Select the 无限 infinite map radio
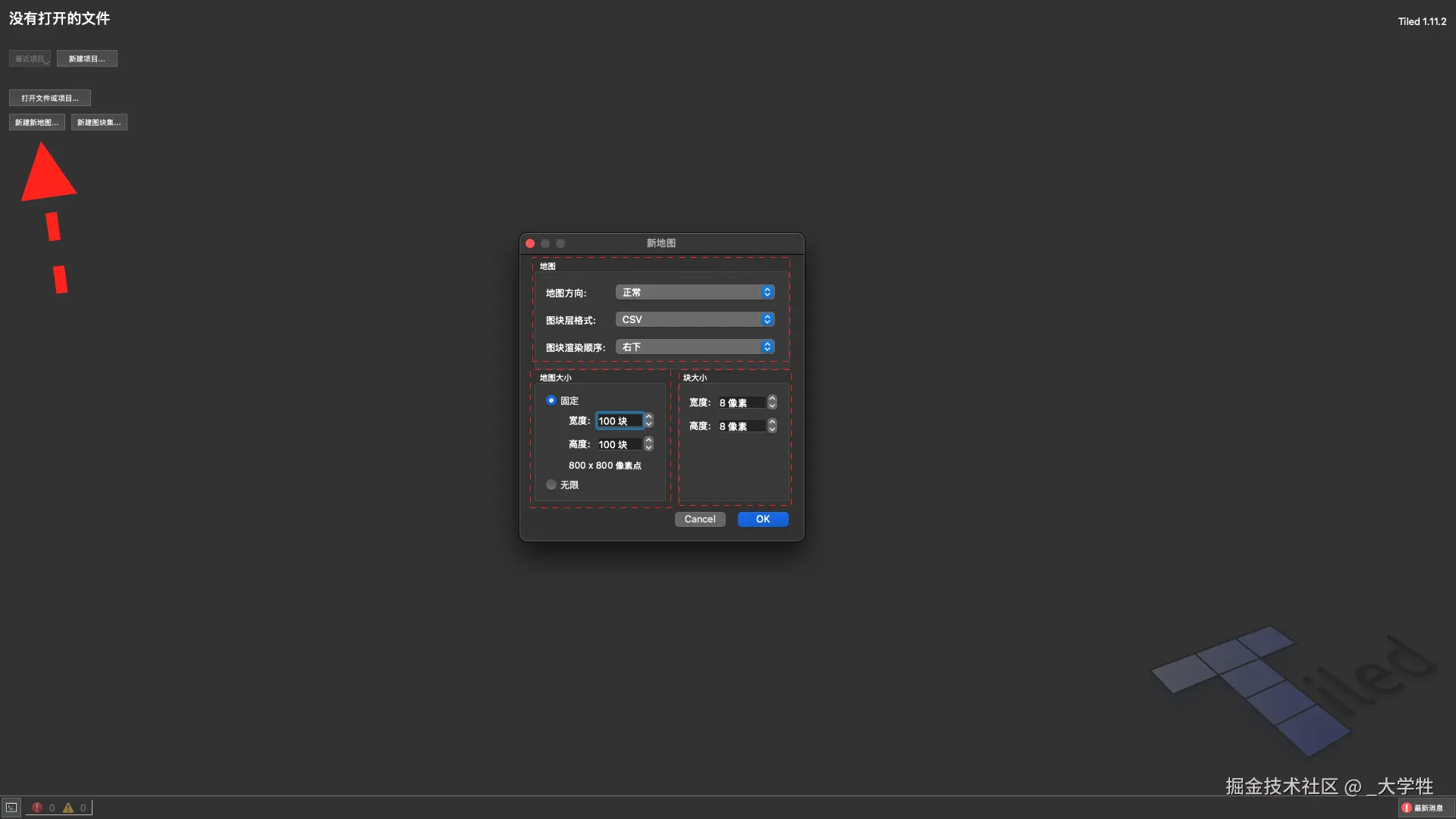The height and width of the screenshot is (819, 1456). coord(551,485)
